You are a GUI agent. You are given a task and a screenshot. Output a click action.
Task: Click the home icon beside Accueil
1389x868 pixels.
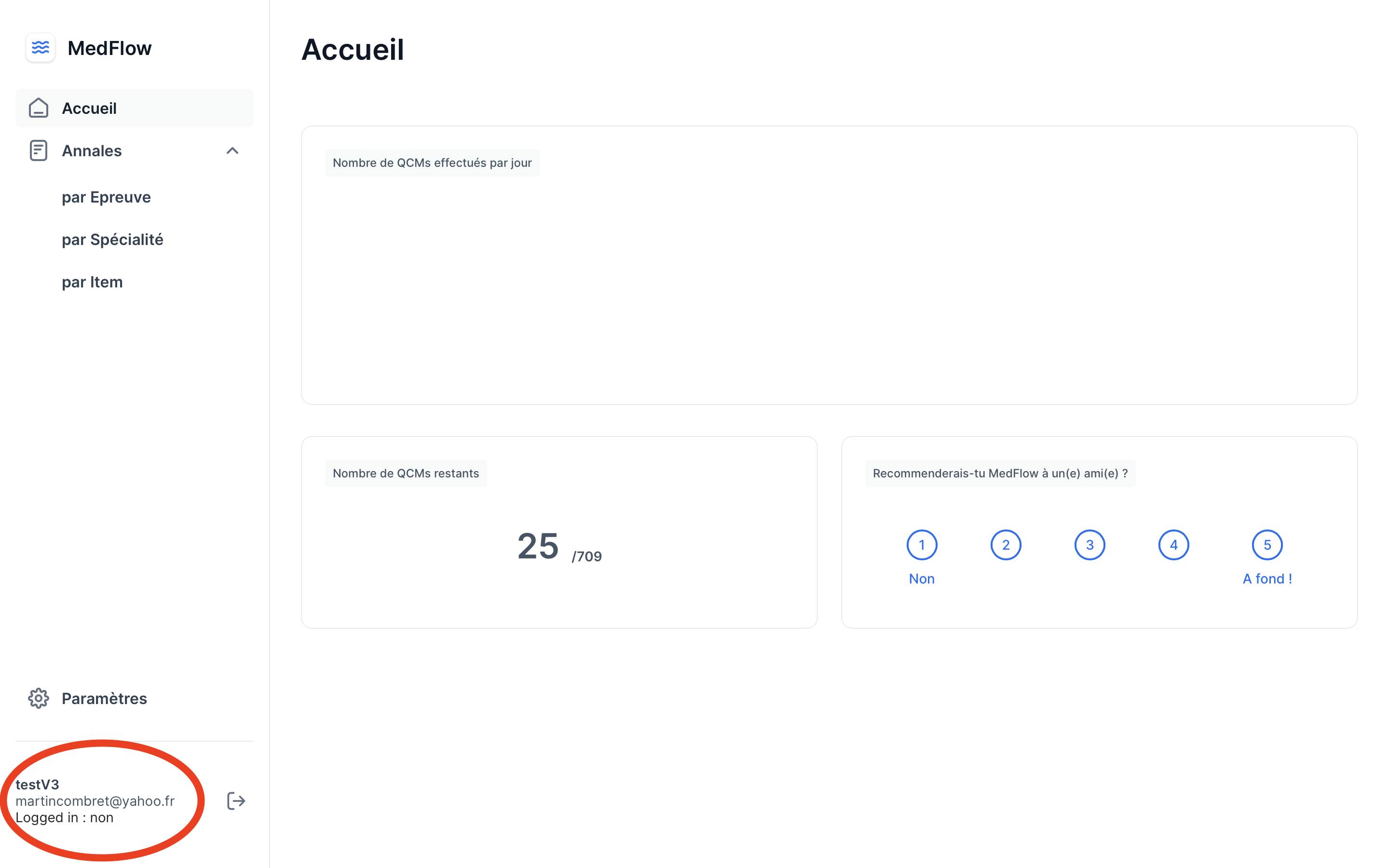pos(39,108)
